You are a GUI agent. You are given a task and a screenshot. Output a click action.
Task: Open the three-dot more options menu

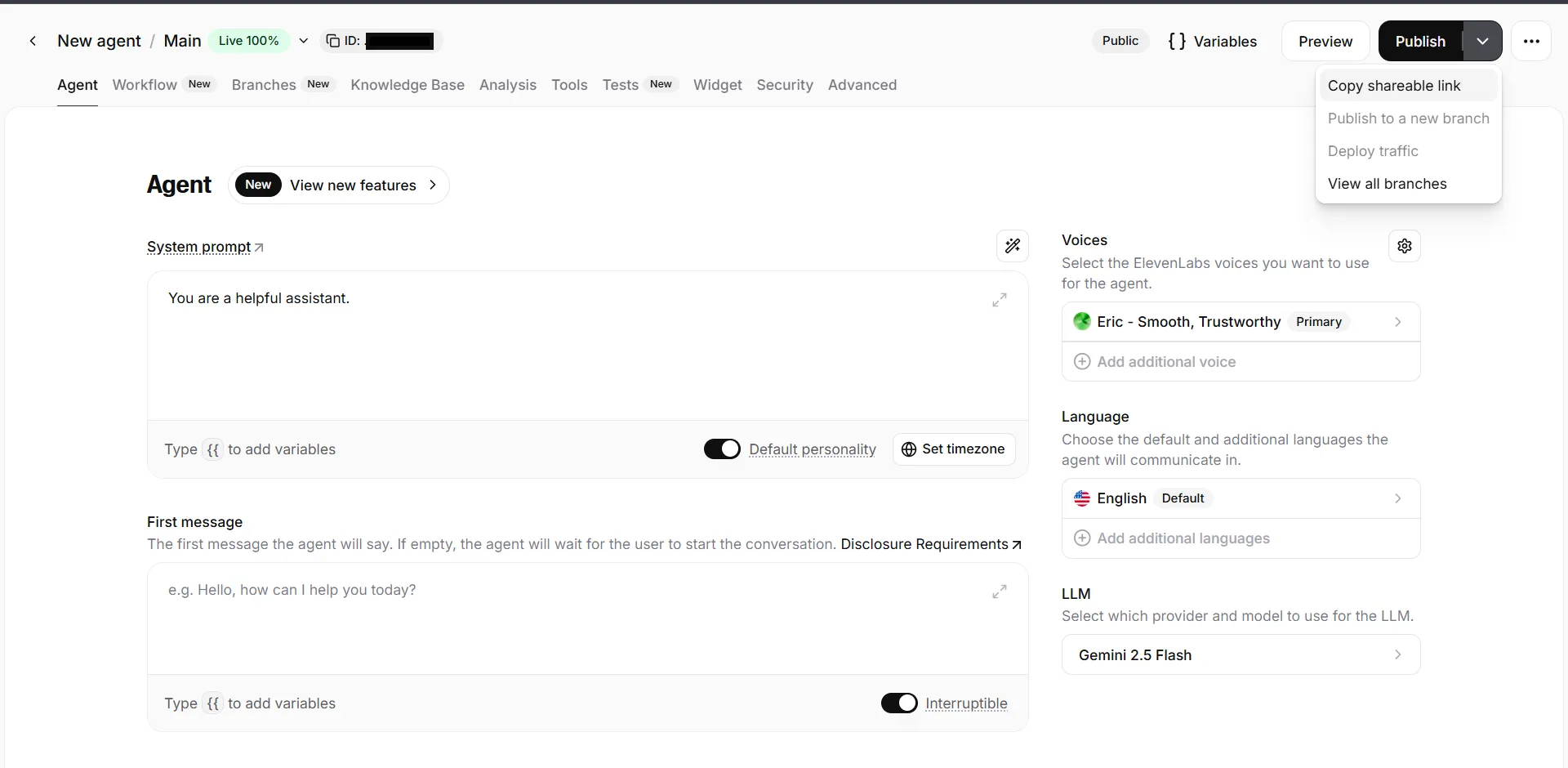coord(1530,41)
